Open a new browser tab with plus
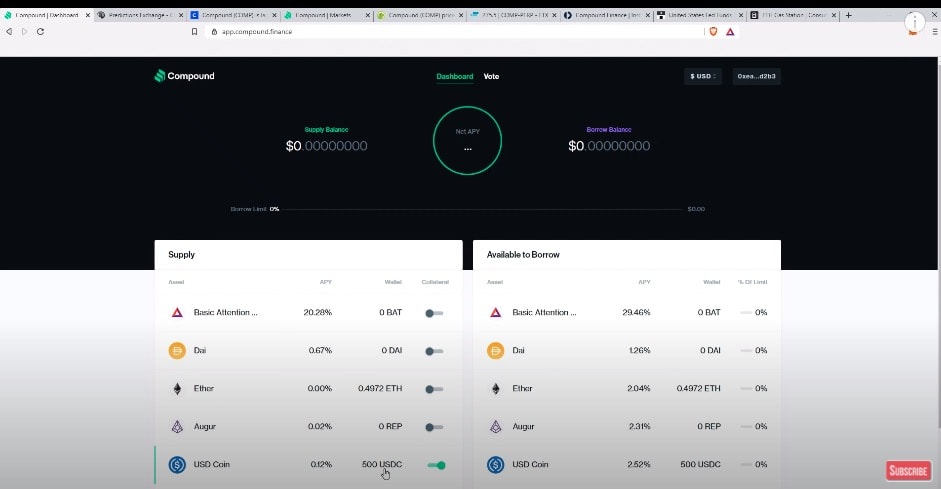Image resolution: width=941 pixels, height=489 pixels. 849,15
